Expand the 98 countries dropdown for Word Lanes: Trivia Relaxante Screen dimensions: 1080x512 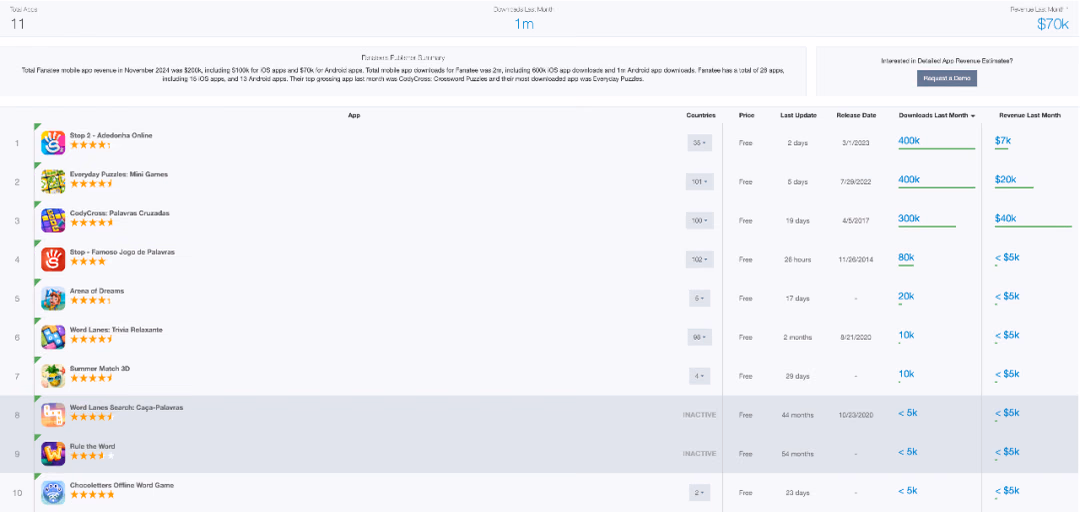pyautogui.click(x=700, y=338)
